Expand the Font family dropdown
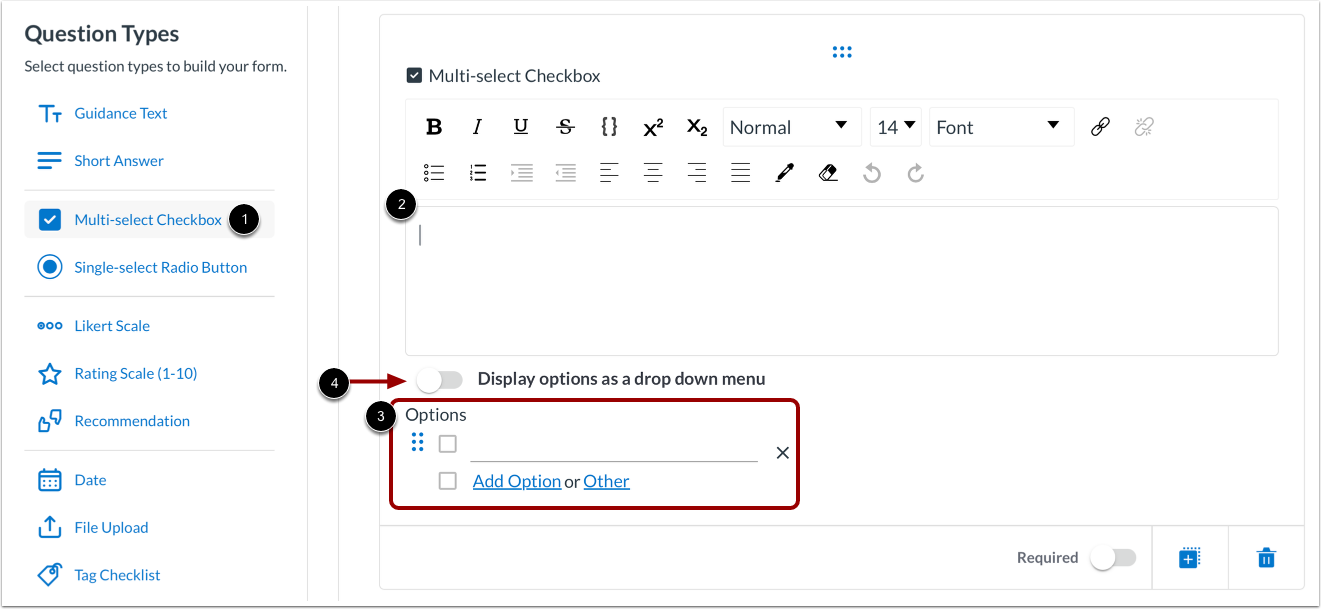 coord(1000,126)
